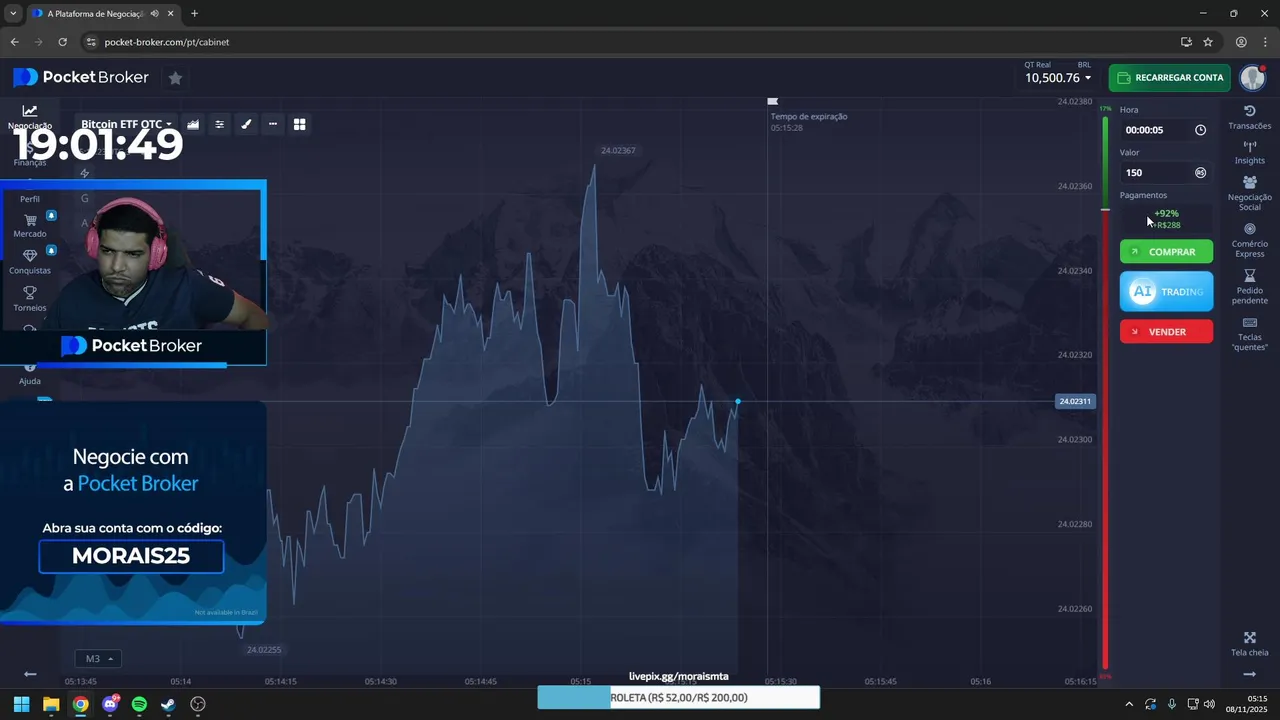Open Windows Start menu

tap(21, 704)
